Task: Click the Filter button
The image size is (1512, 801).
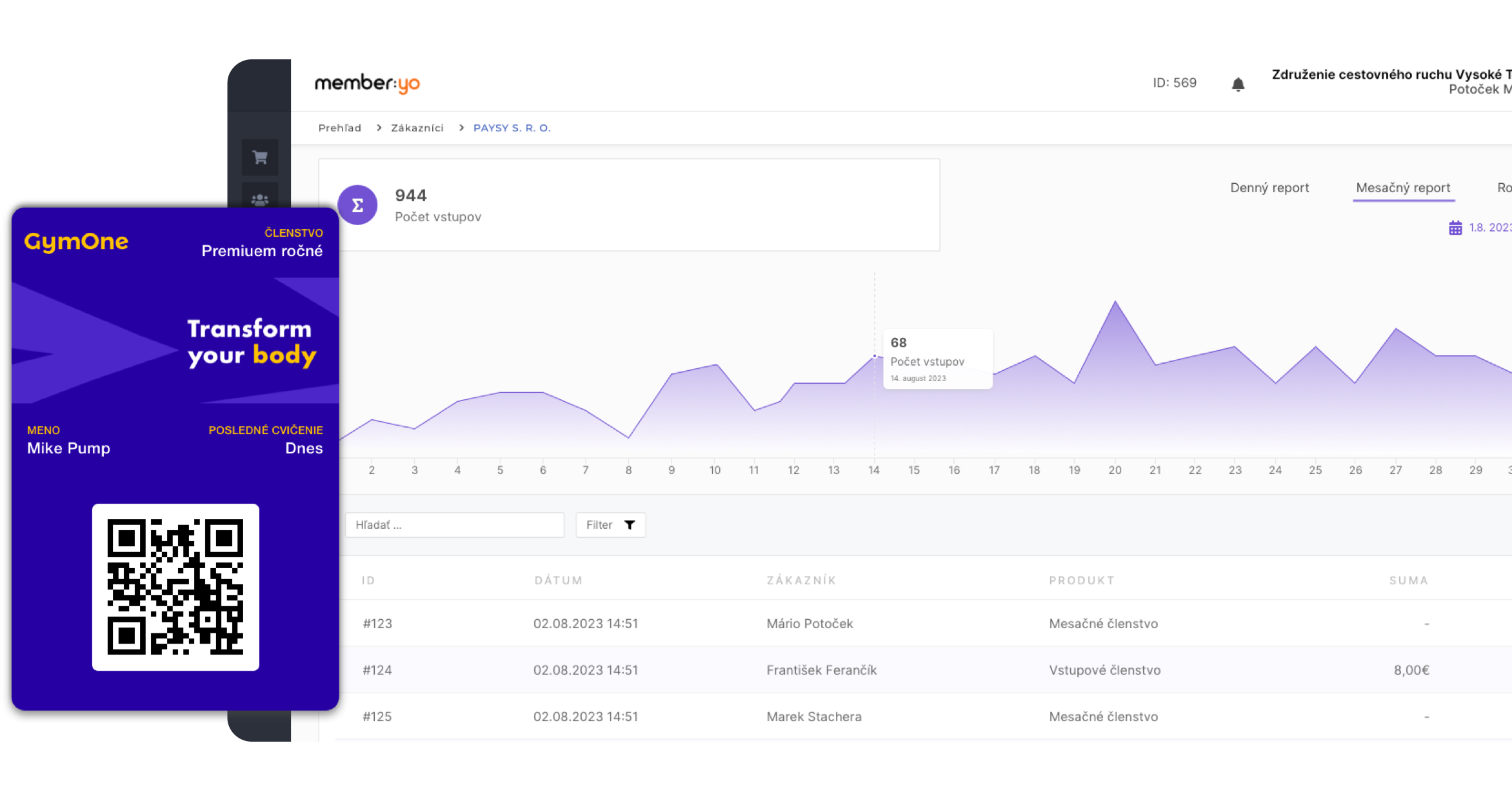Action: 610,525
